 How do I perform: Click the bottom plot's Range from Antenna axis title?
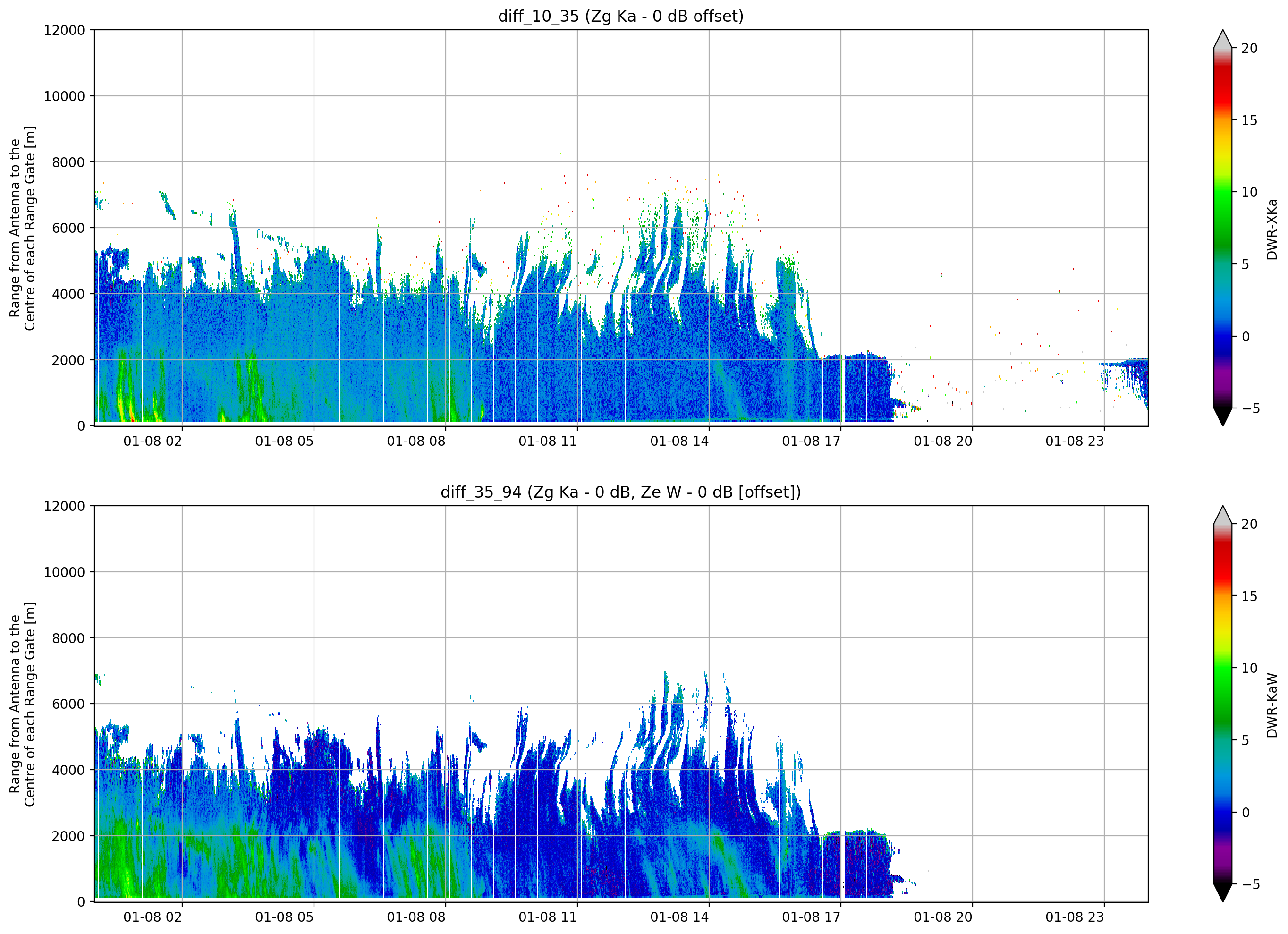(22, 704)
